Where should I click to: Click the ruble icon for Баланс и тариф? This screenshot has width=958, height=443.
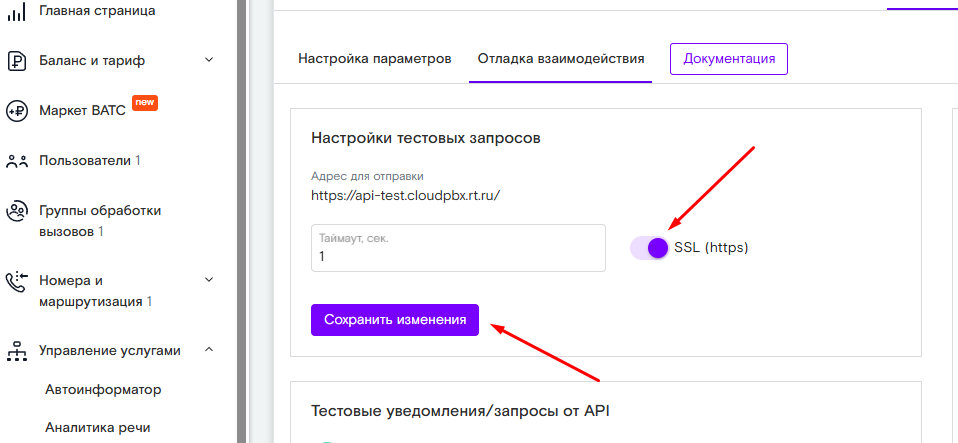[x=16, y=60]
